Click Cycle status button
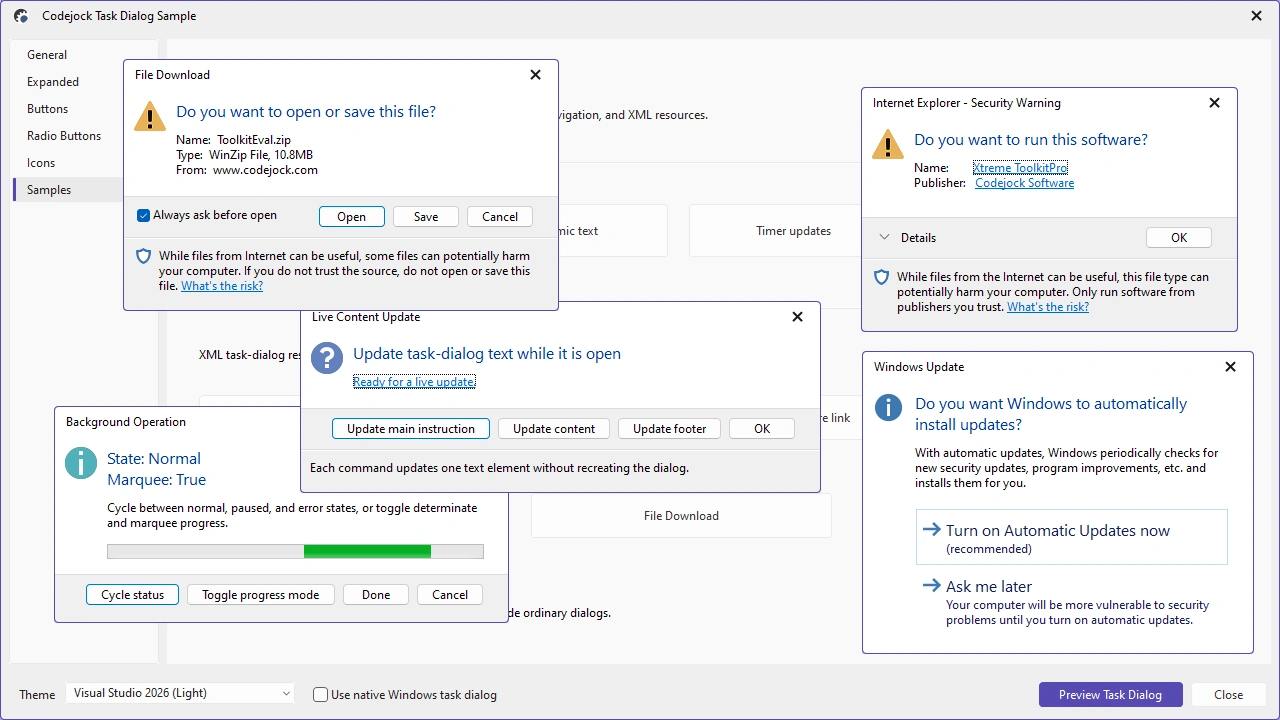 click(133, 595)
